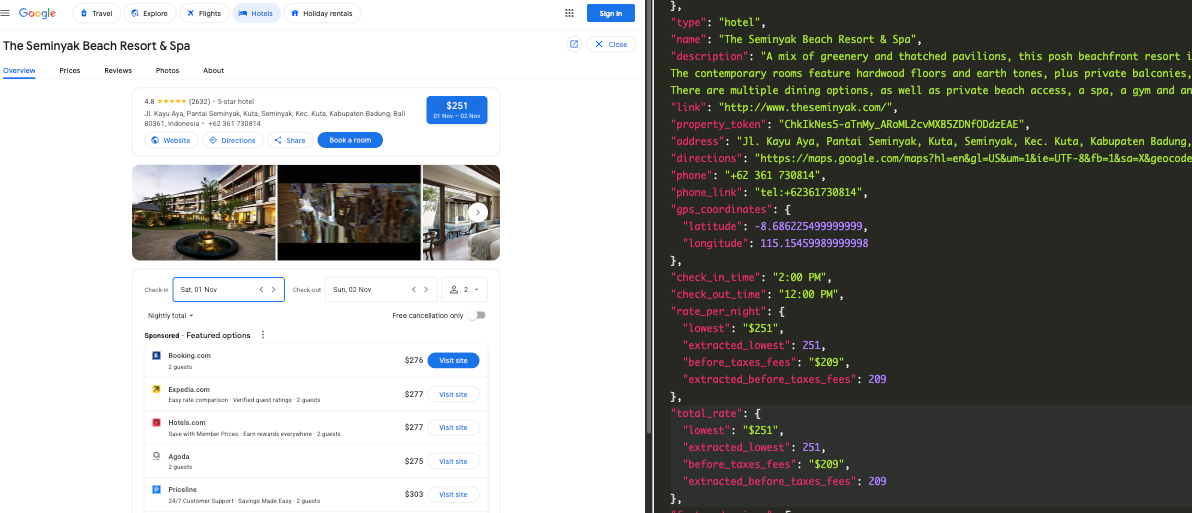
Task: Open the Directions button for the hotel
Action: click(233, 140)
